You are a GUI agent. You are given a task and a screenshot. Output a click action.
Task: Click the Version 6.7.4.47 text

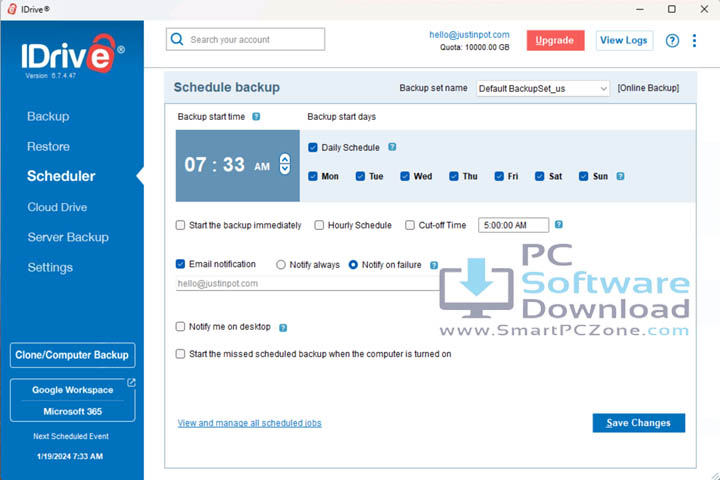coord(51,76)
